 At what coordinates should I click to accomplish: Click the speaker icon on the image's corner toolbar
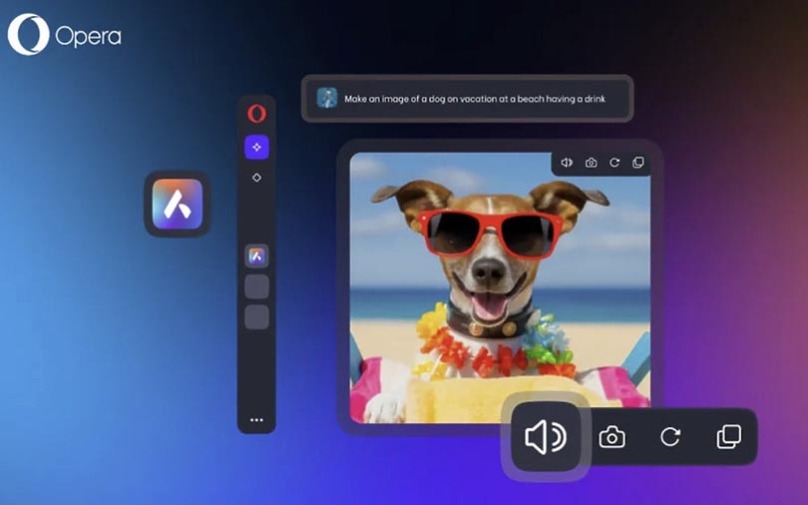(567, 163)
